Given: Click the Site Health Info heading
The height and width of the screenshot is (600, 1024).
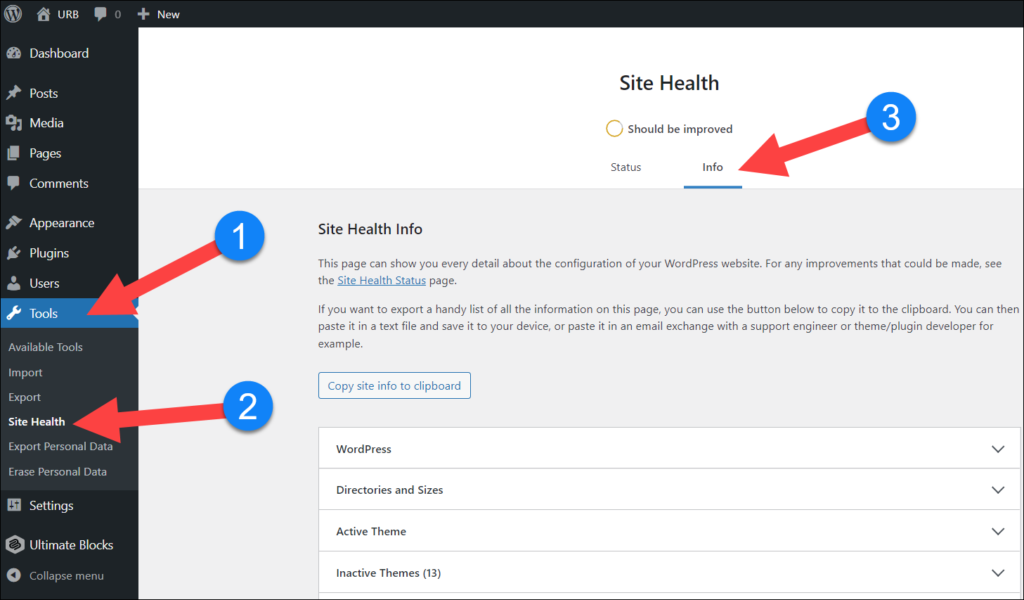Looking at the screenshot, I should [370, 229].
